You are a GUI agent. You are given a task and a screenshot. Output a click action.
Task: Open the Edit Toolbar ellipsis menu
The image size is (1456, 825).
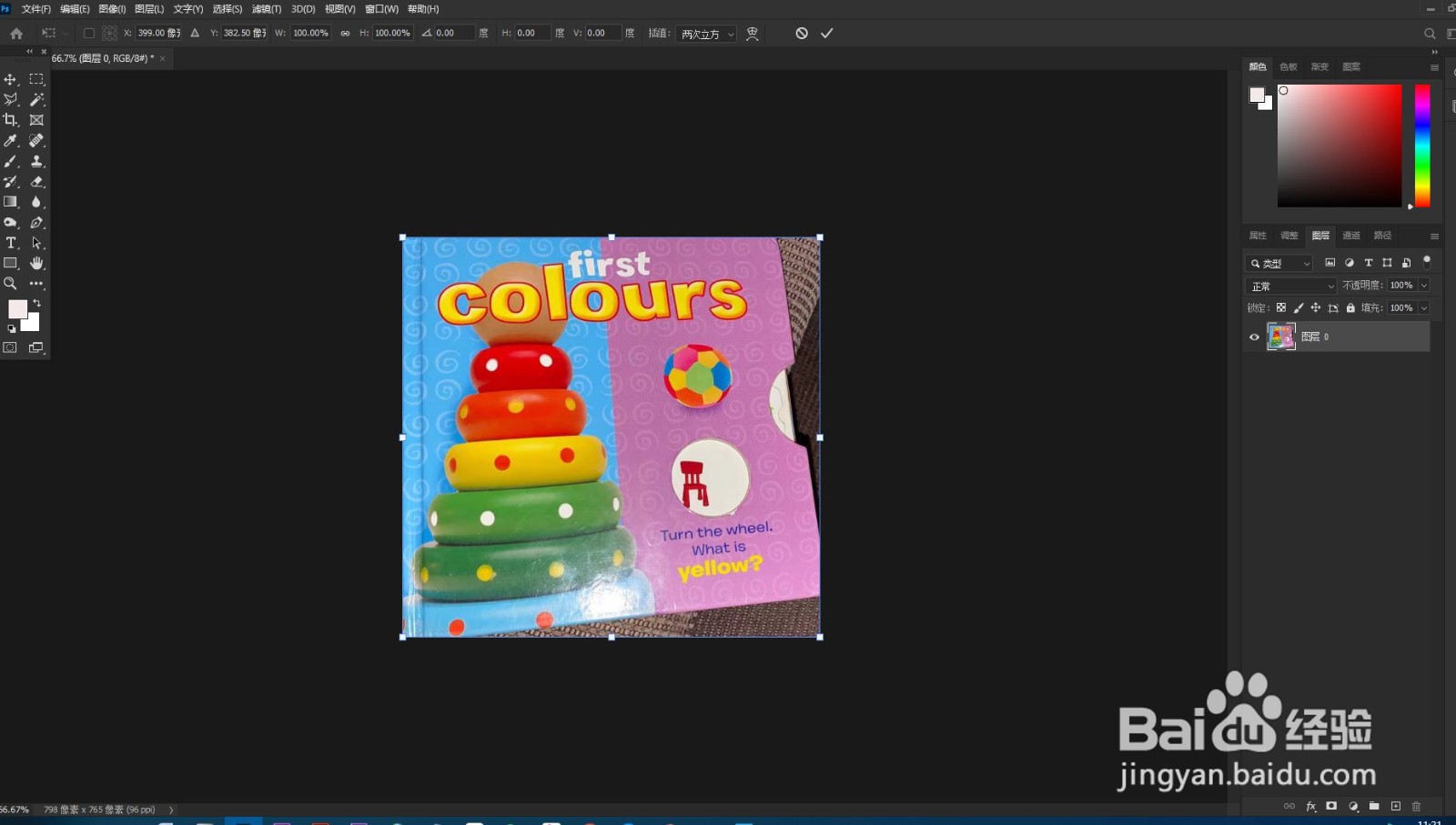(36, 284)
